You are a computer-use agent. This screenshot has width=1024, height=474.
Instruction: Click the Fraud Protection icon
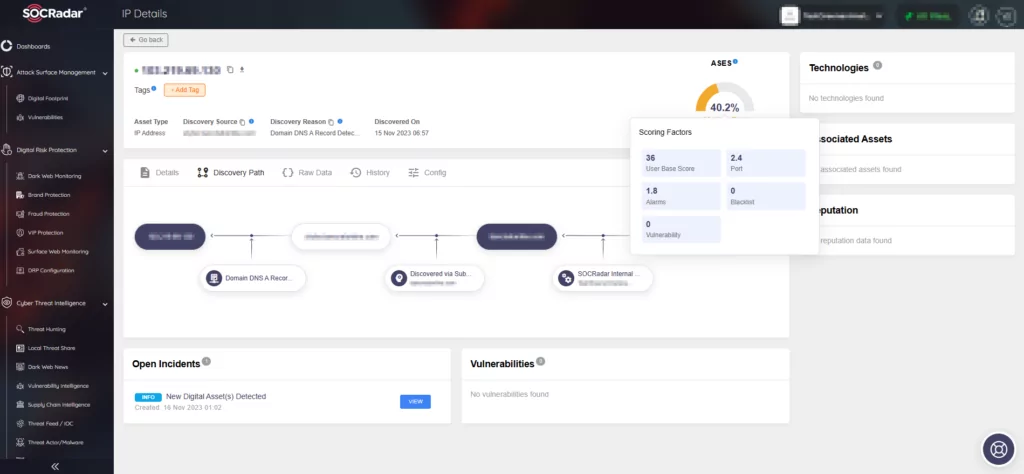pos(20,213)
